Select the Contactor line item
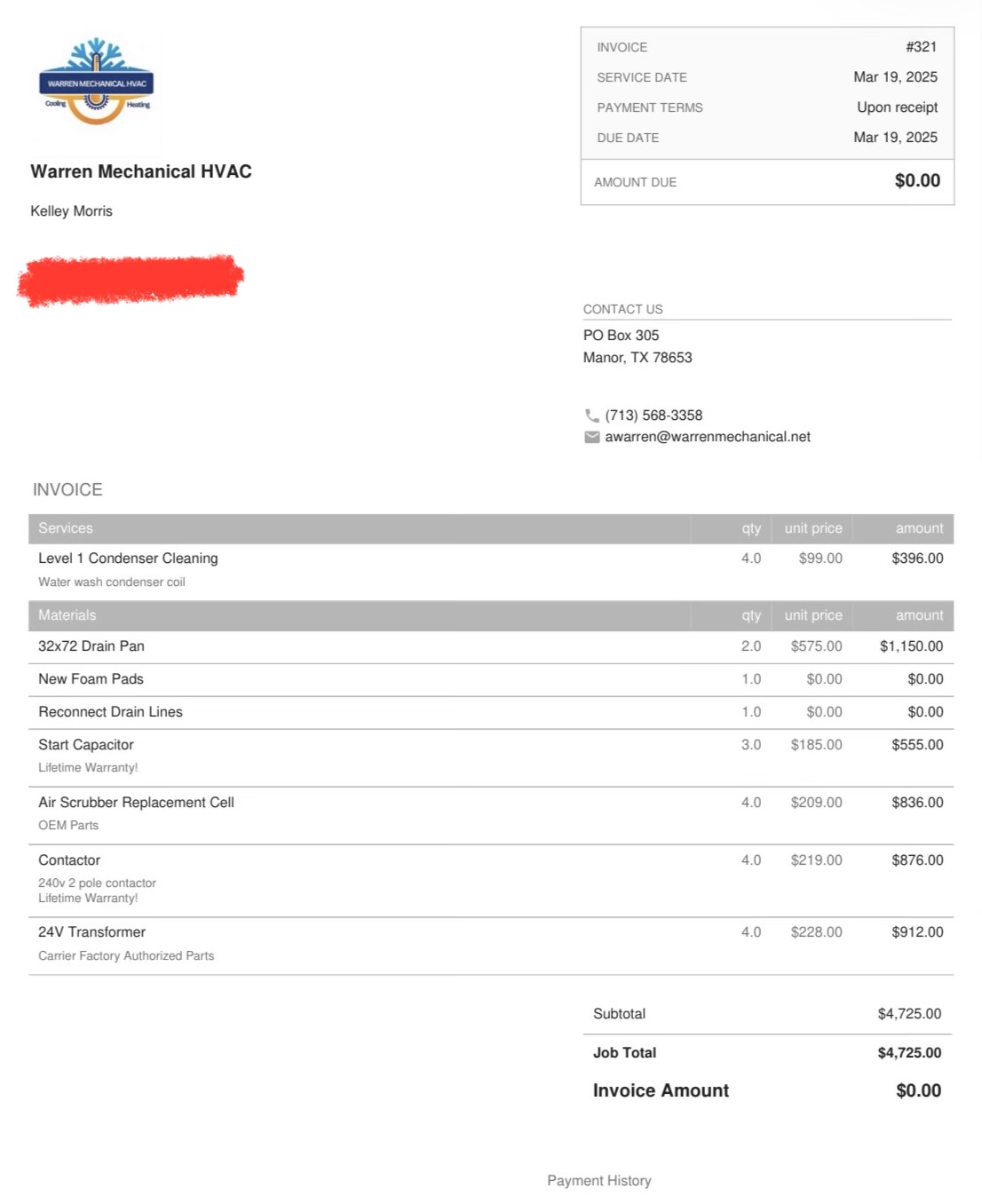982x1204 pixels. point(69,860)
